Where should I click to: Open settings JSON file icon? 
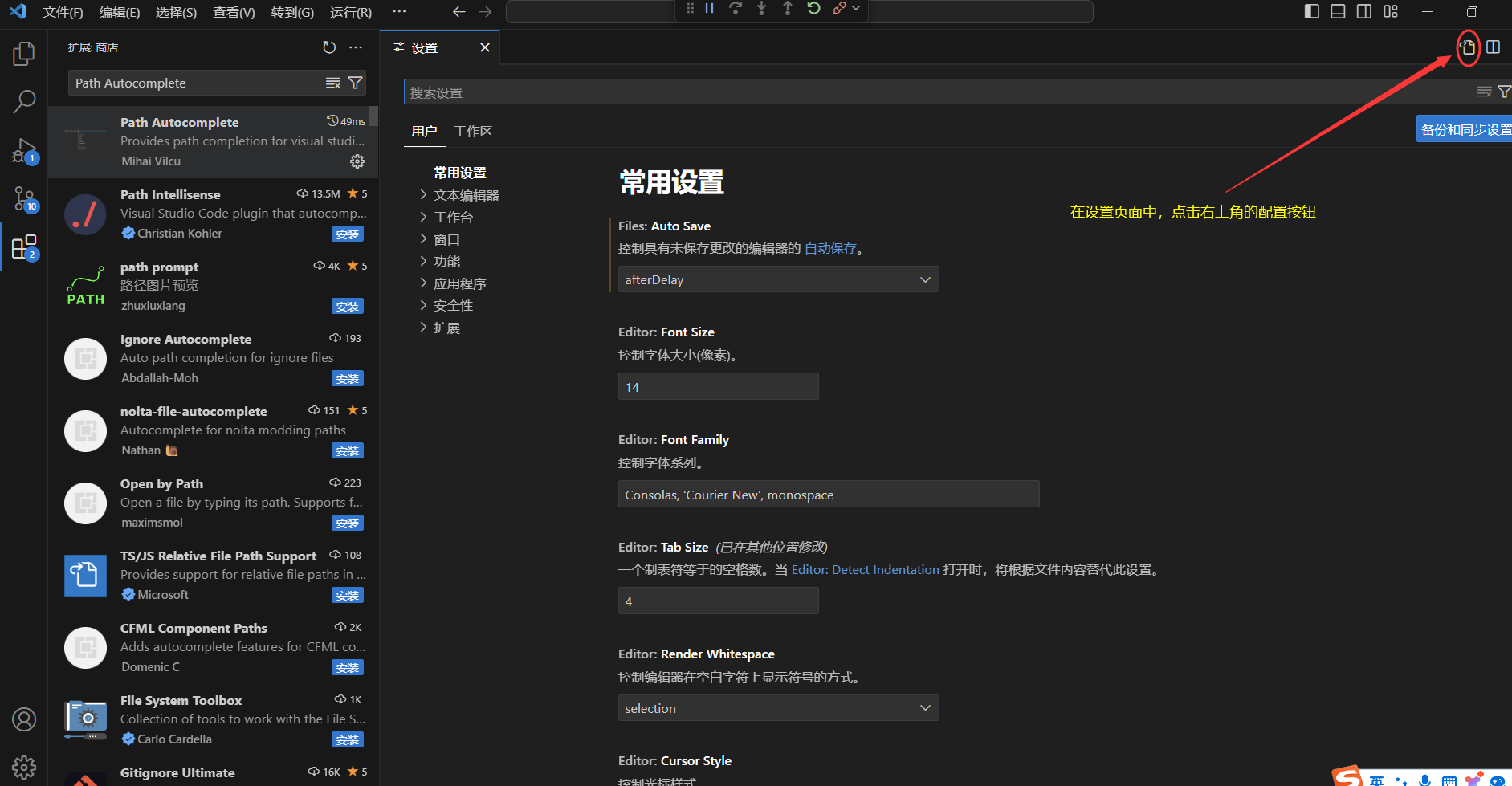1468,47
